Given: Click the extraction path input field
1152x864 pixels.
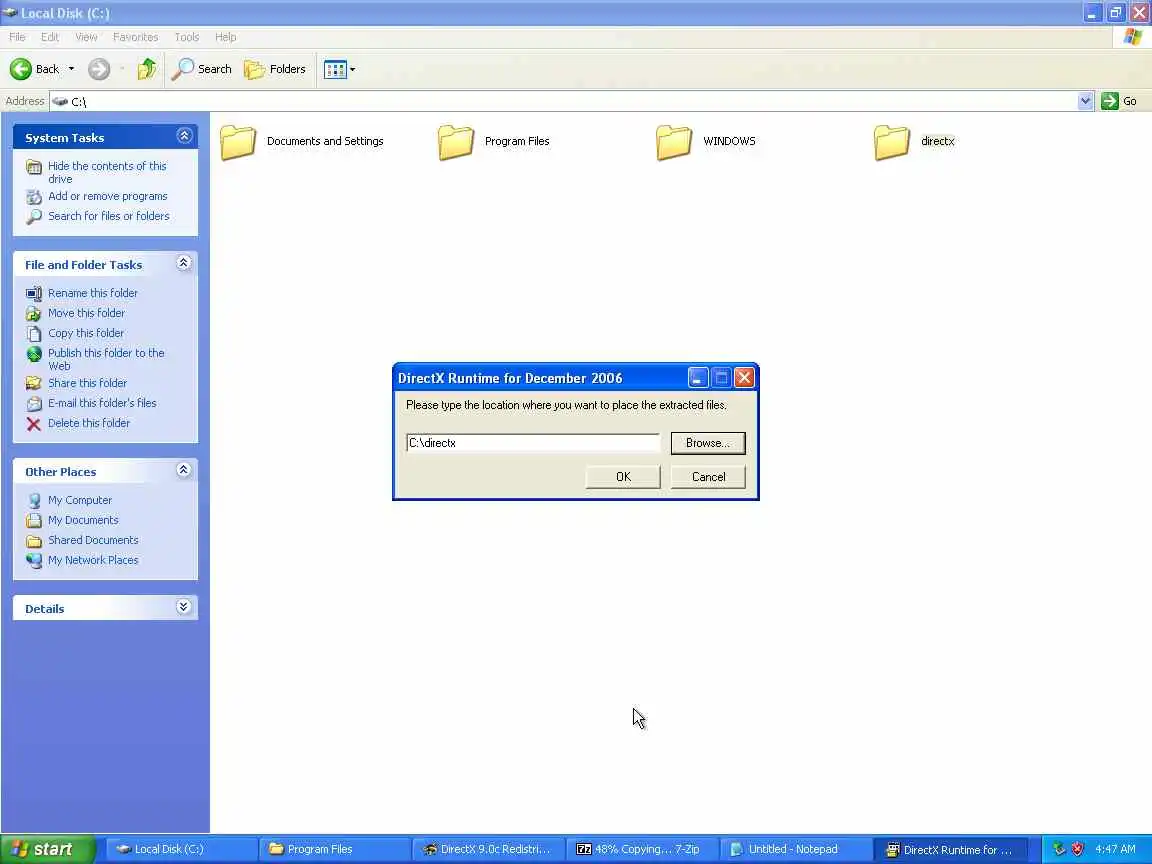Looking at the screenshot, I should pos(533,443).
